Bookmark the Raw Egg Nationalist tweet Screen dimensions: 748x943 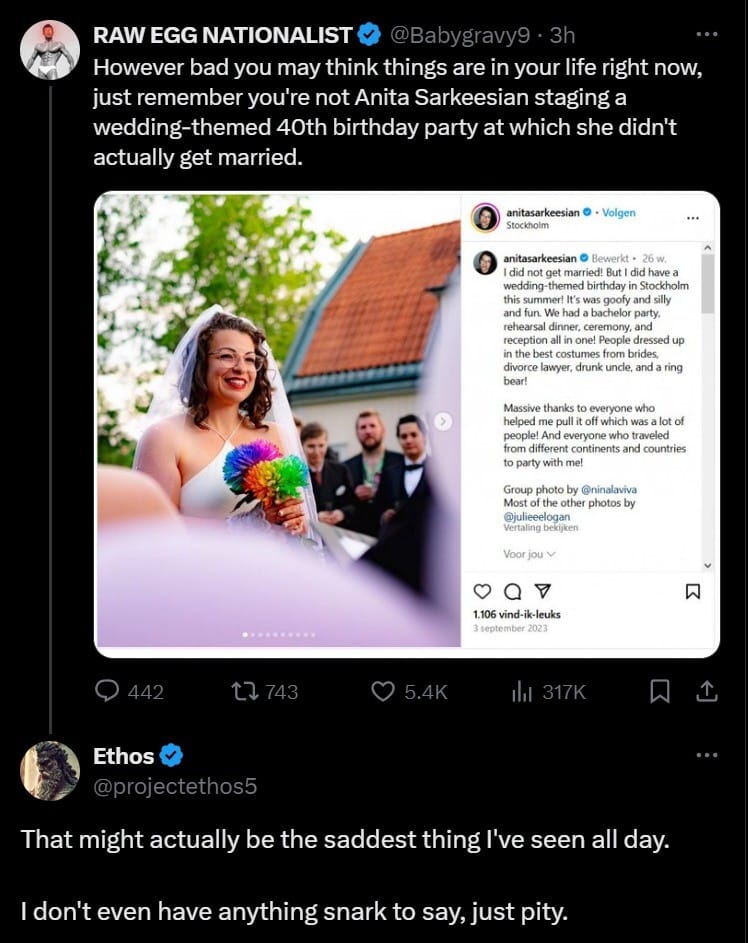[660, 692]
